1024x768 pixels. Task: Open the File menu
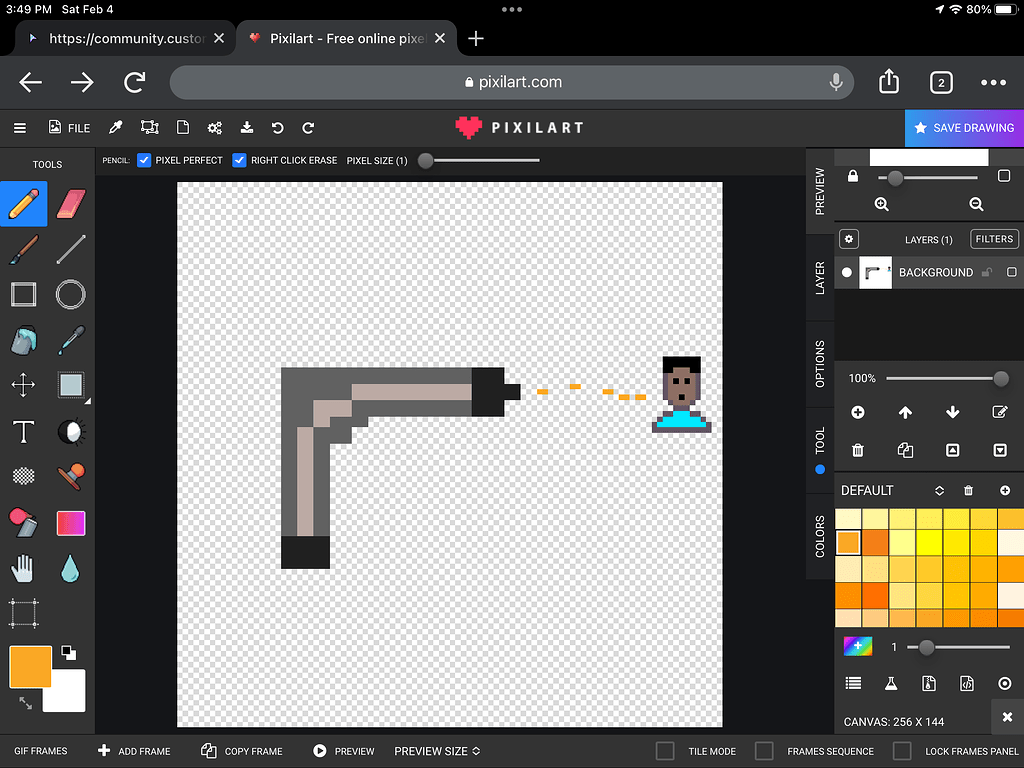click(x=69, y=128)
